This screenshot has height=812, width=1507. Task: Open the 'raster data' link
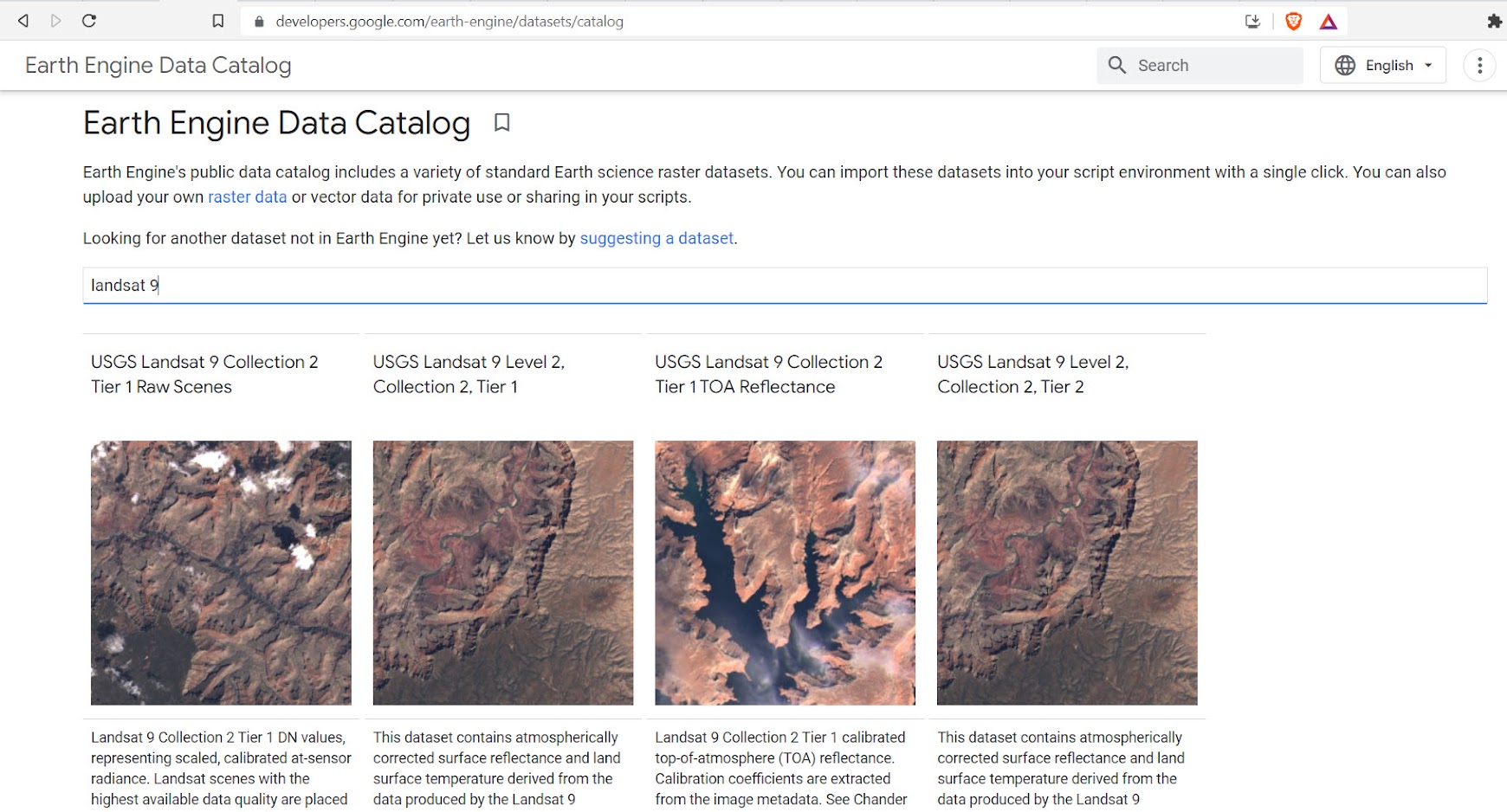pyautogui.click(x=247, y=197)
